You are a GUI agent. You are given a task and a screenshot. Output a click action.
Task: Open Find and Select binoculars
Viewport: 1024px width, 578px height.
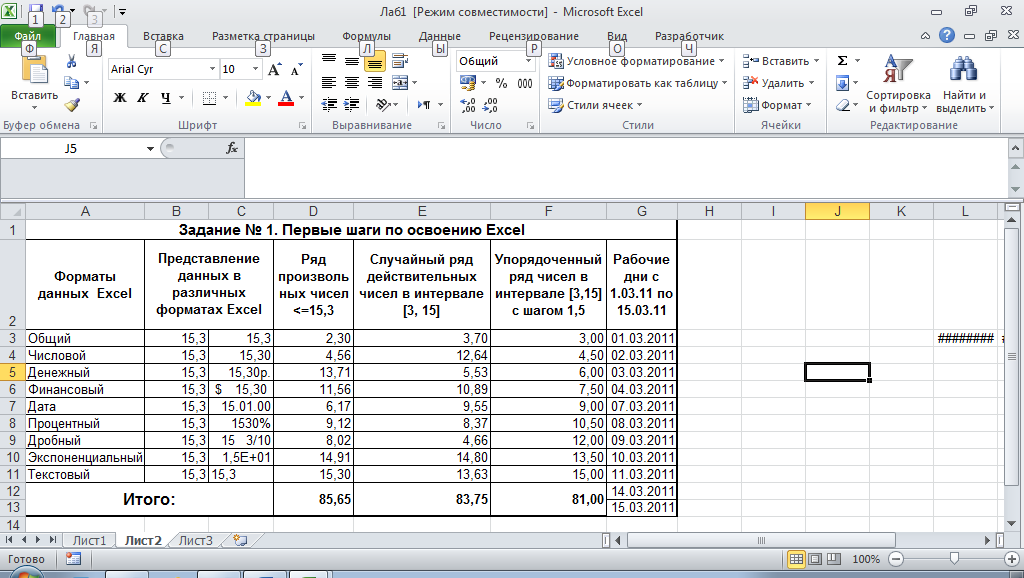tap(965, 84)
